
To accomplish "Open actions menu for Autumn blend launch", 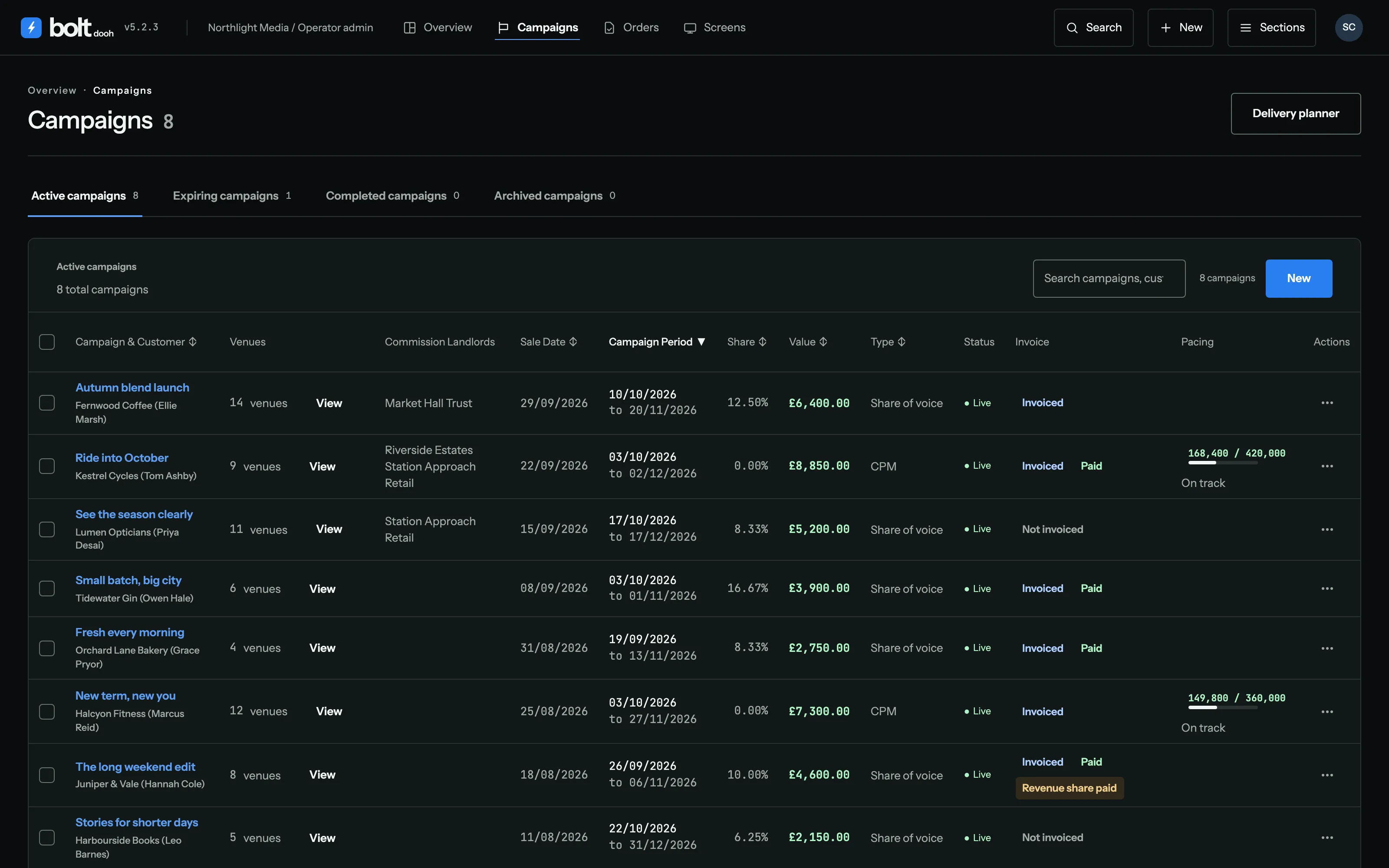I will pyautogui.click(x=1327, y=403).
